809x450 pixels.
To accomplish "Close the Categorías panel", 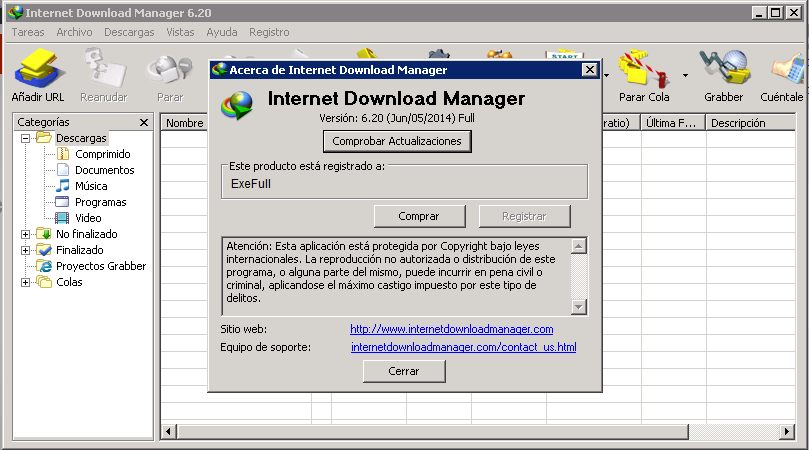I will coord(144,122).
